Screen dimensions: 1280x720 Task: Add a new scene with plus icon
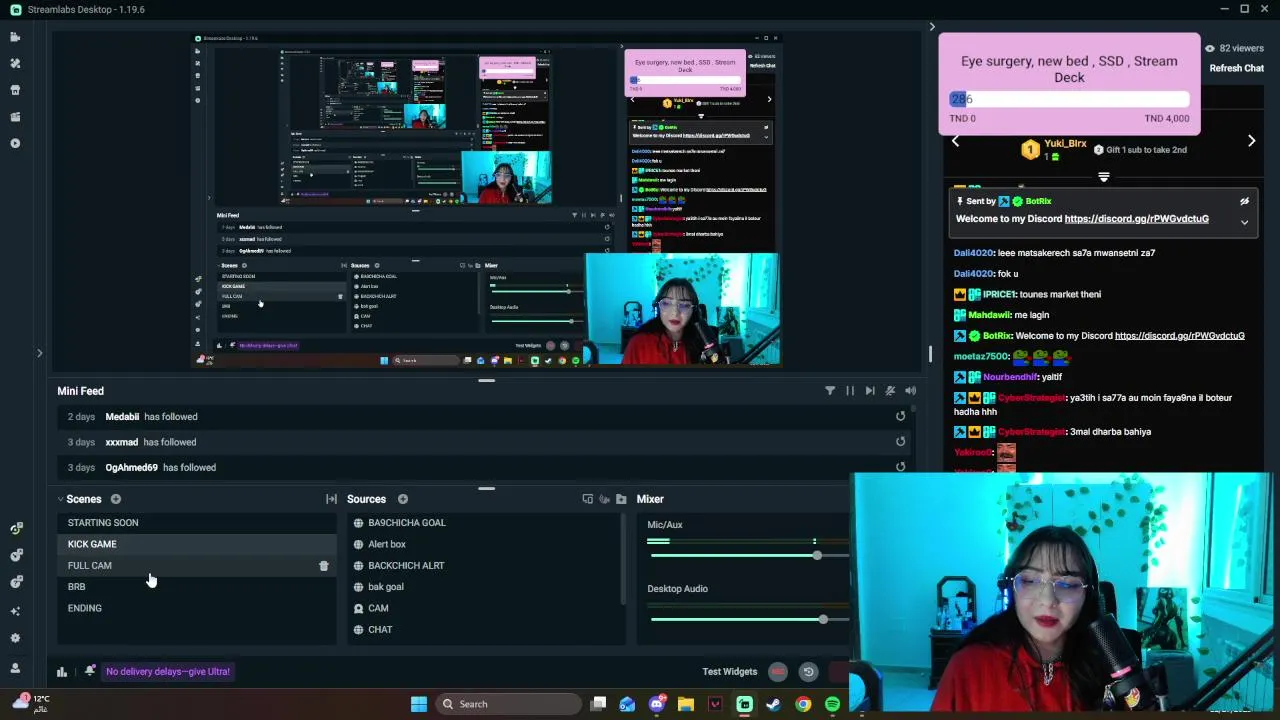(115, 499)
